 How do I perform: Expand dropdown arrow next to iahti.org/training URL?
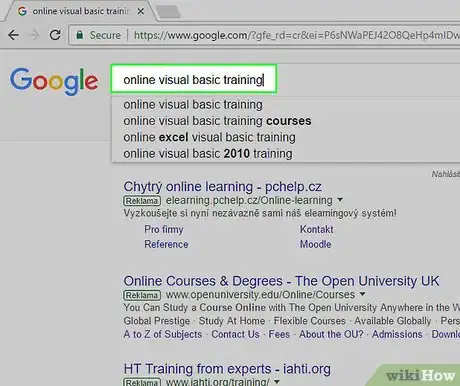pyautogui.click(x=277, y=382)
